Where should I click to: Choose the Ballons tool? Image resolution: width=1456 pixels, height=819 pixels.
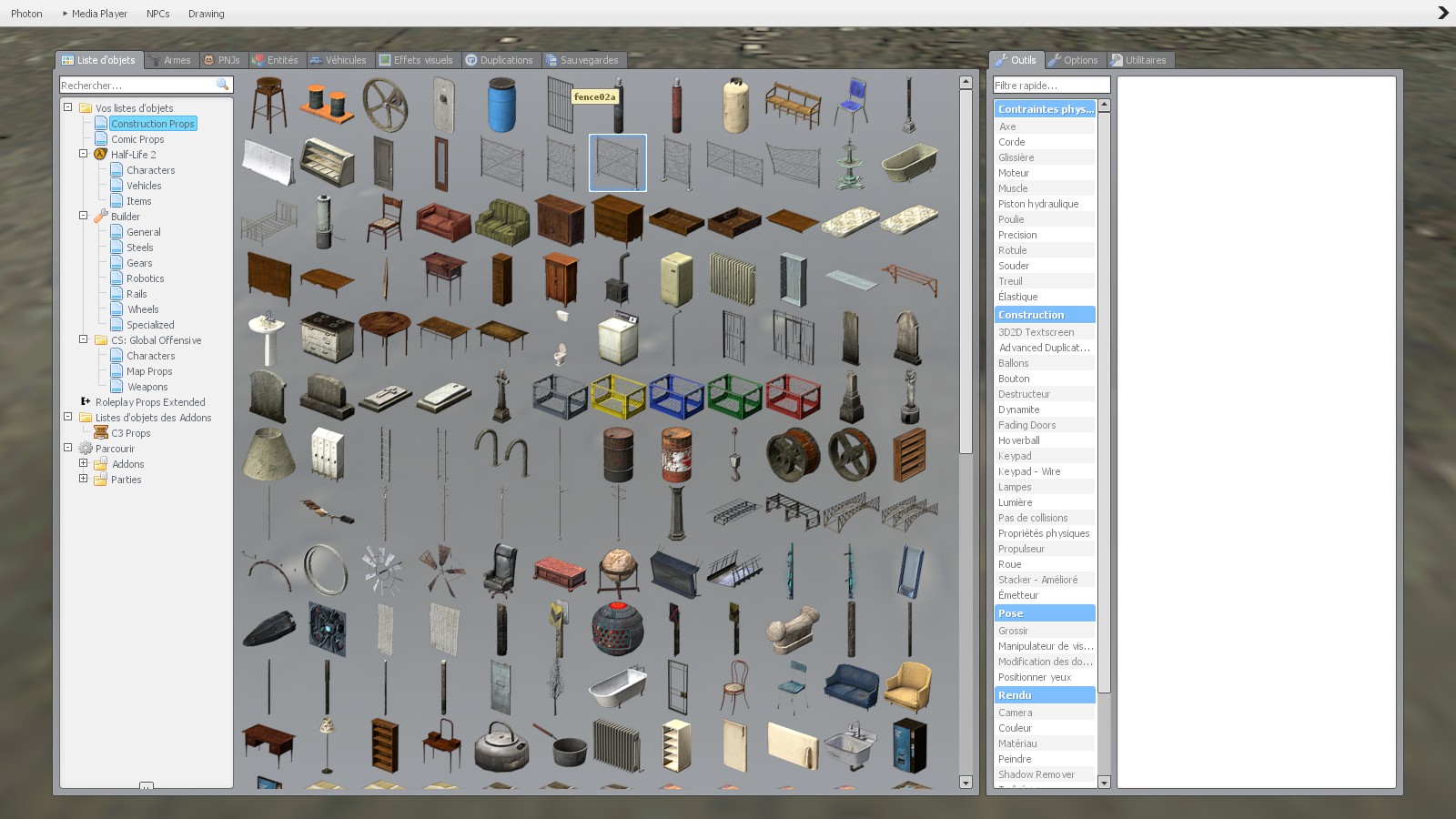coord(1045,363)
